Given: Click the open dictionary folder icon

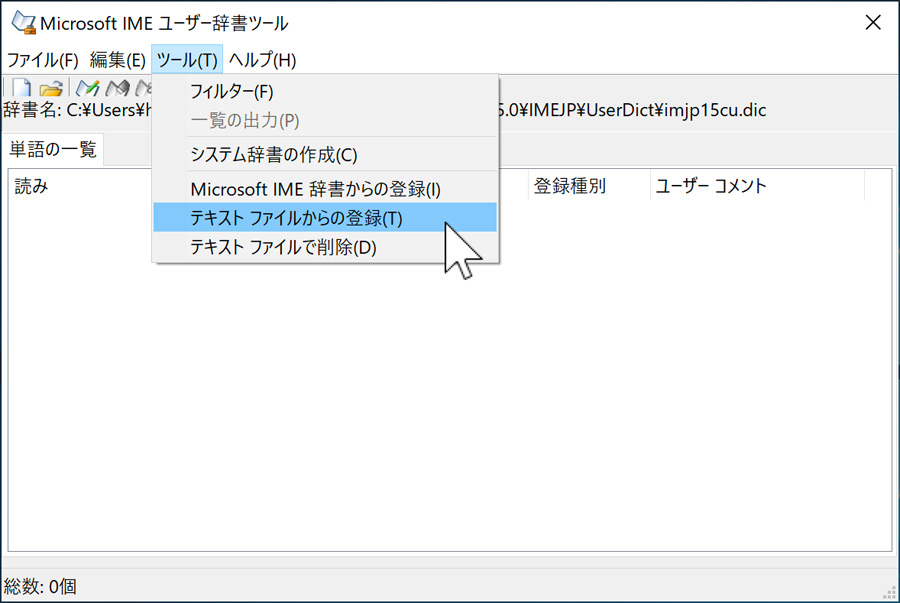Looking at the screenshot, I should coord(51,88).
